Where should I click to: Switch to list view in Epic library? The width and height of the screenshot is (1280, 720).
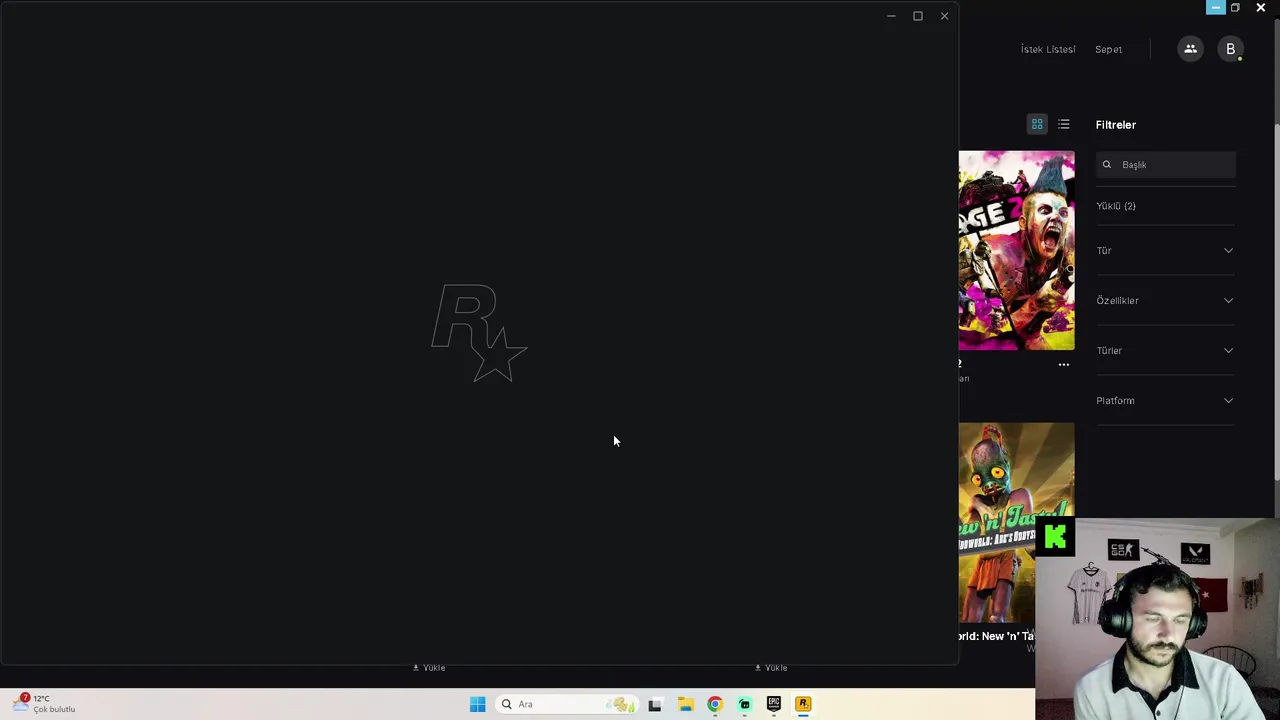point(1064,124)
